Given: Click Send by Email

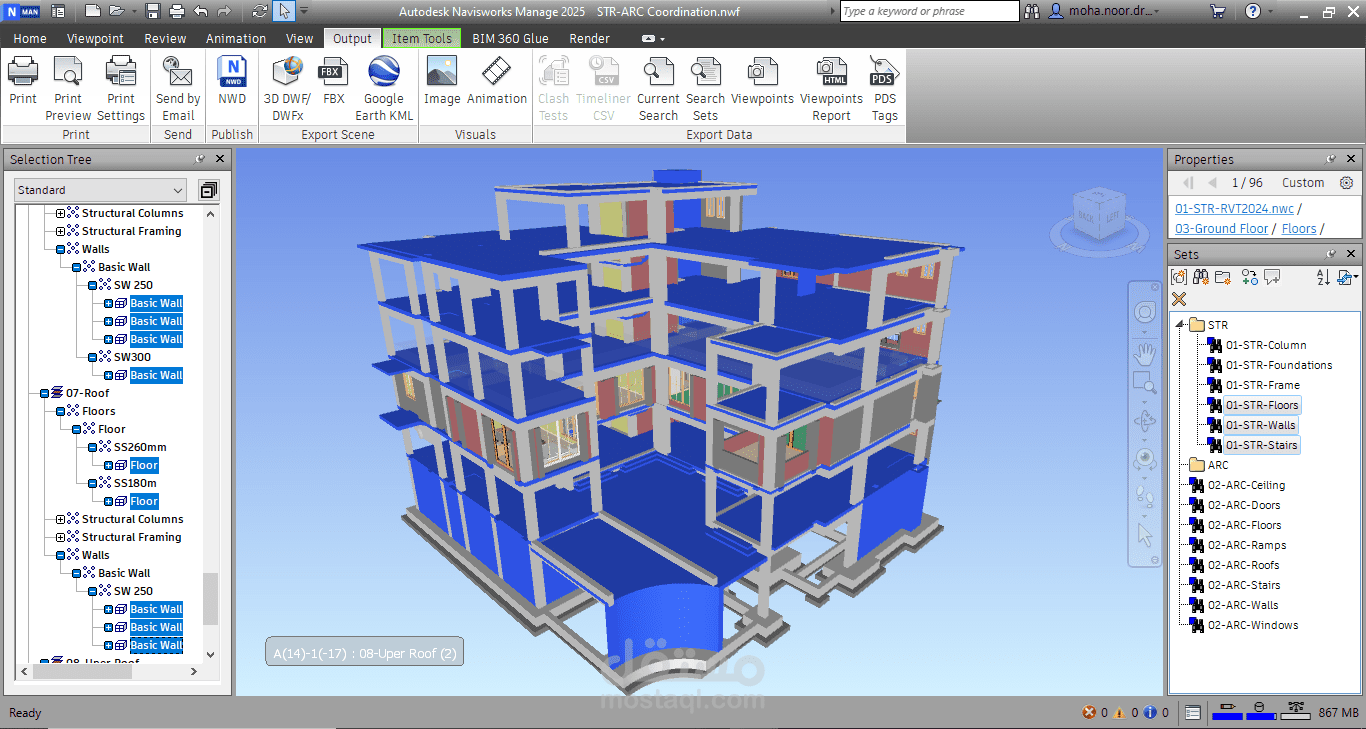Looking at the screenshot, I should point(178,88).
